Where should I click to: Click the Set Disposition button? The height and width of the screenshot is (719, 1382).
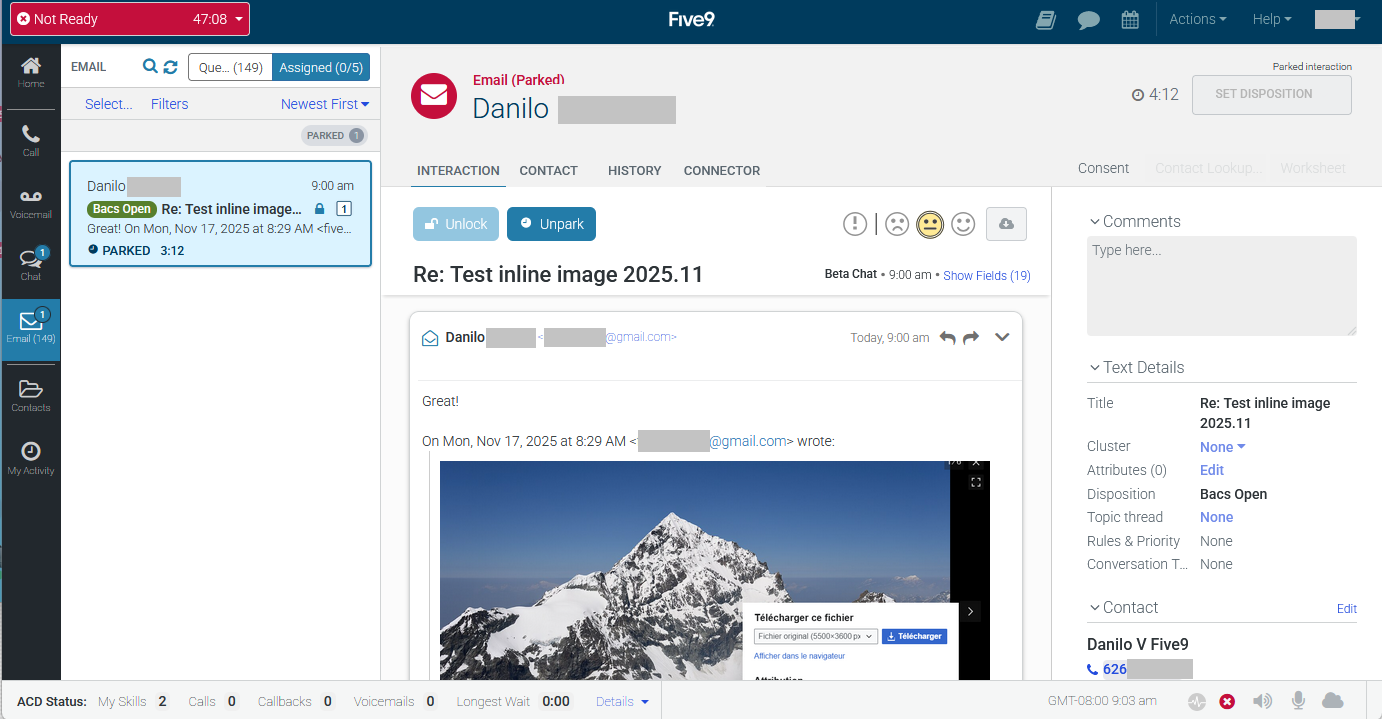click(x=1271, y=94)
